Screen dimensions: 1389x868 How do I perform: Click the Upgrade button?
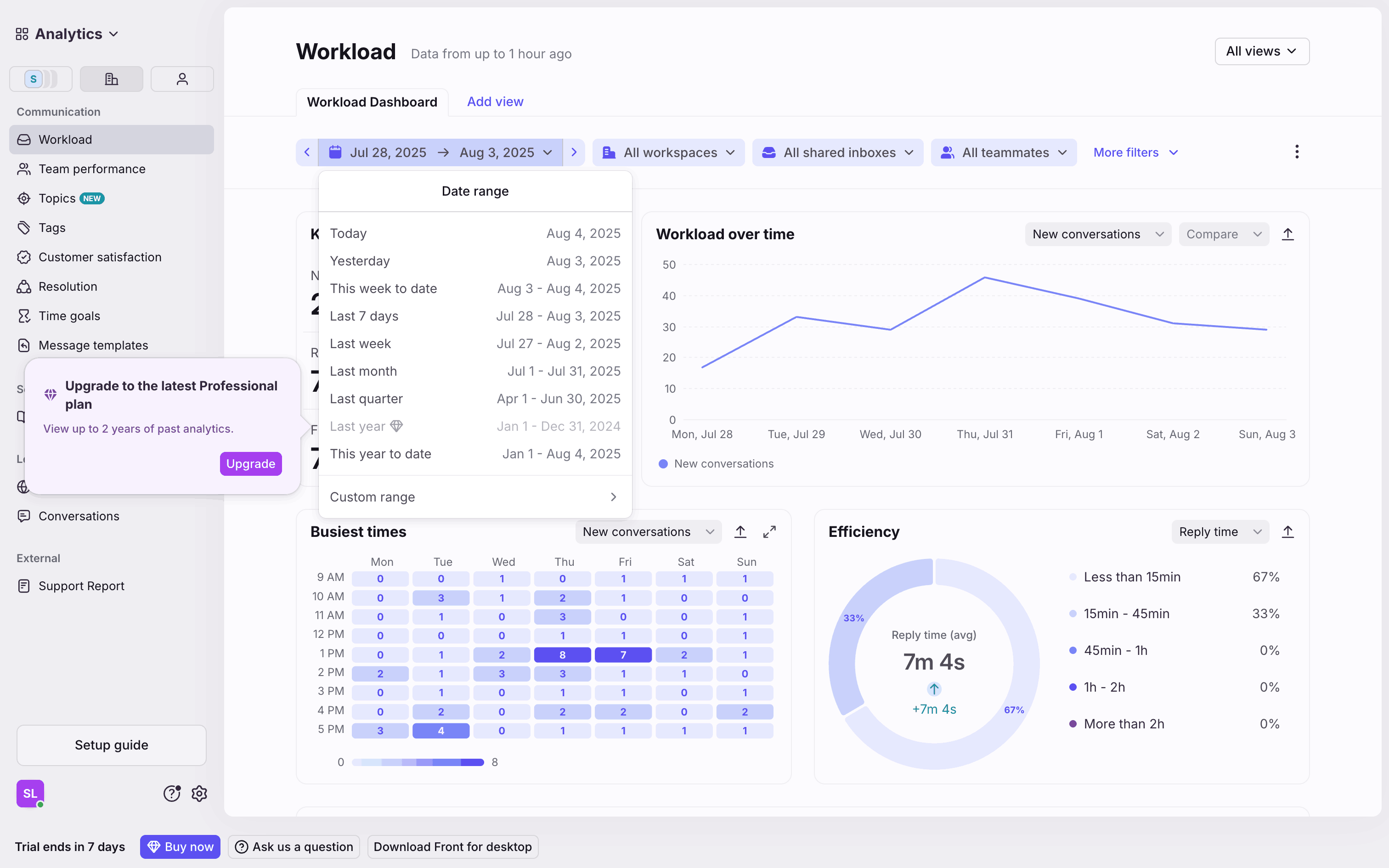250,464
